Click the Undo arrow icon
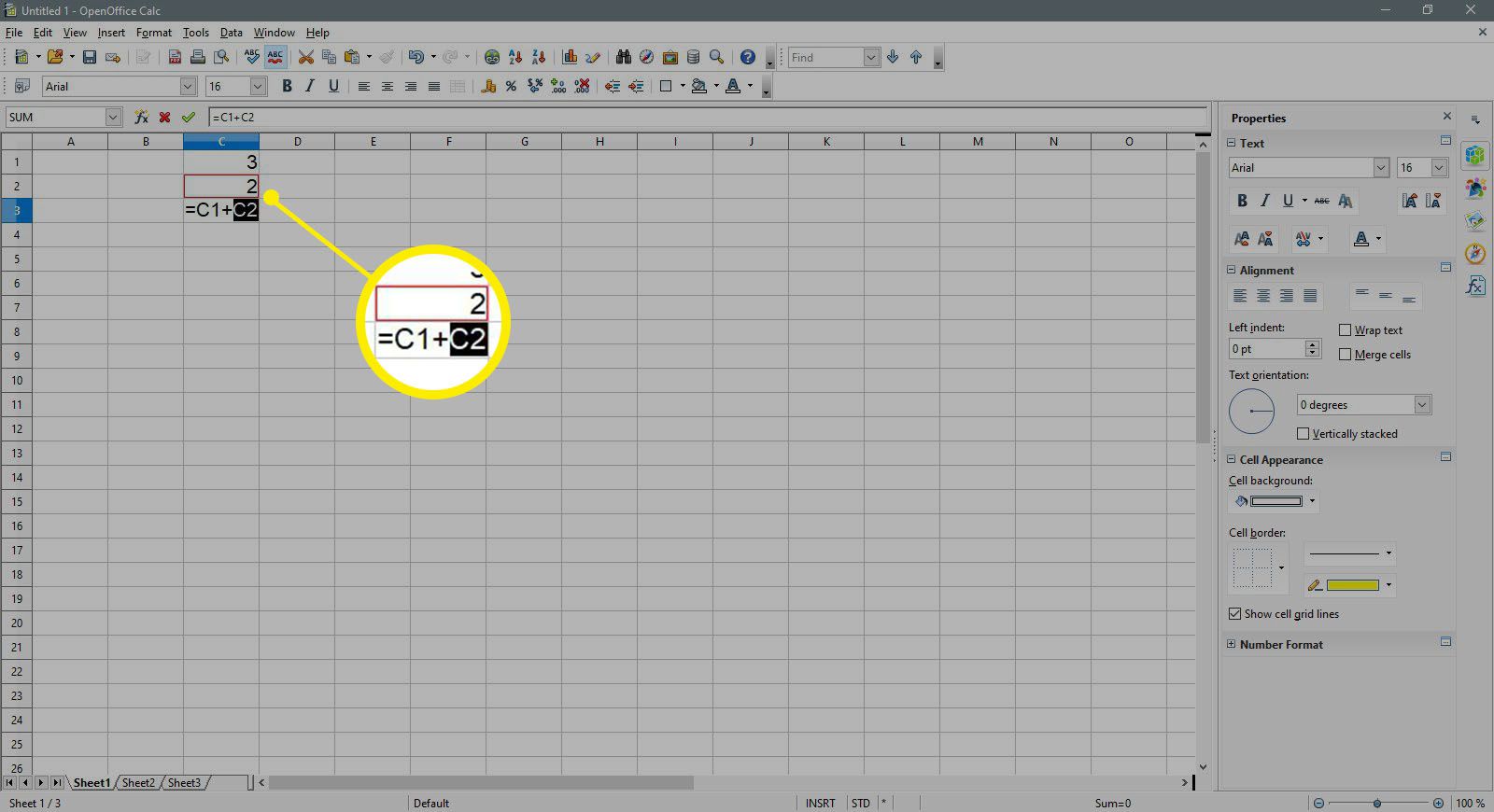The width and height of the screenshot is (1494, 812). (x=416, y=58)
